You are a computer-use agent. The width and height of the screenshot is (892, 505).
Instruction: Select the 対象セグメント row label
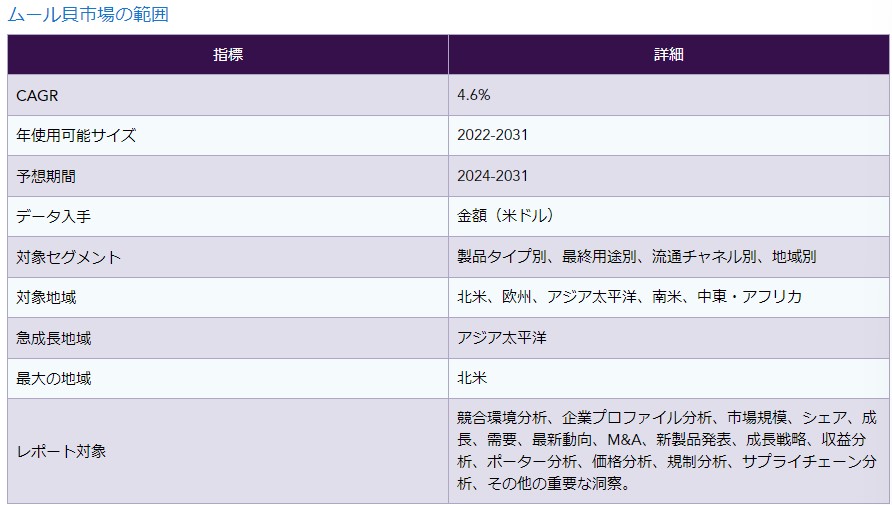pos(68,257)
